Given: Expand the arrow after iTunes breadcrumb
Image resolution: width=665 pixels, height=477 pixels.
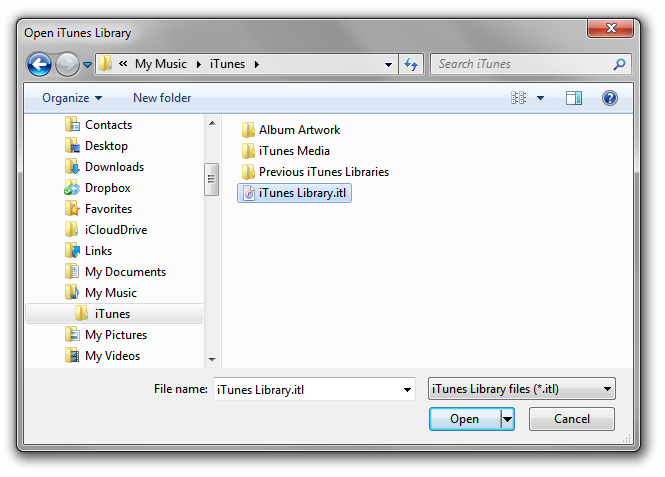Looking at the screenshot, I should pos(257,64).
